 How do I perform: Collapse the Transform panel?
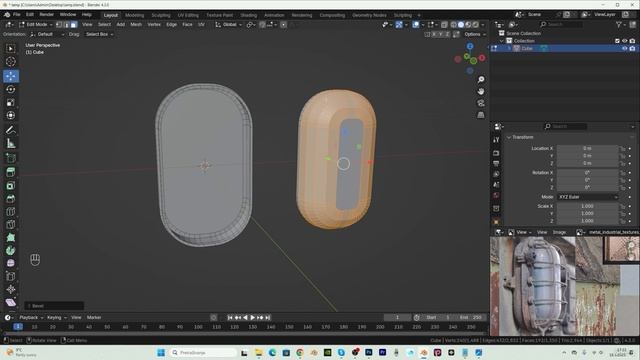(x=520, y=137)
